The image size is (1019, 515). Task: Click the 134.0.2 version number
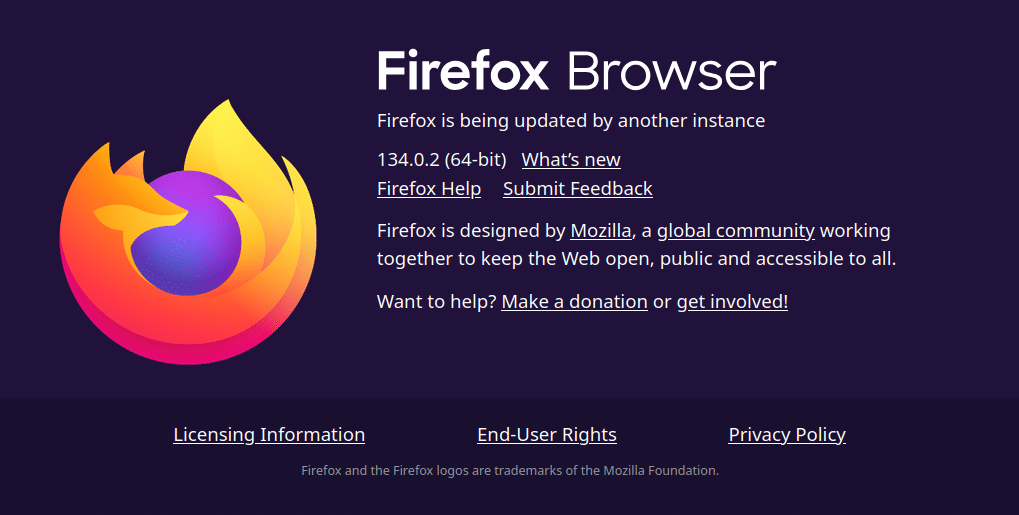(x=408, y=160)
